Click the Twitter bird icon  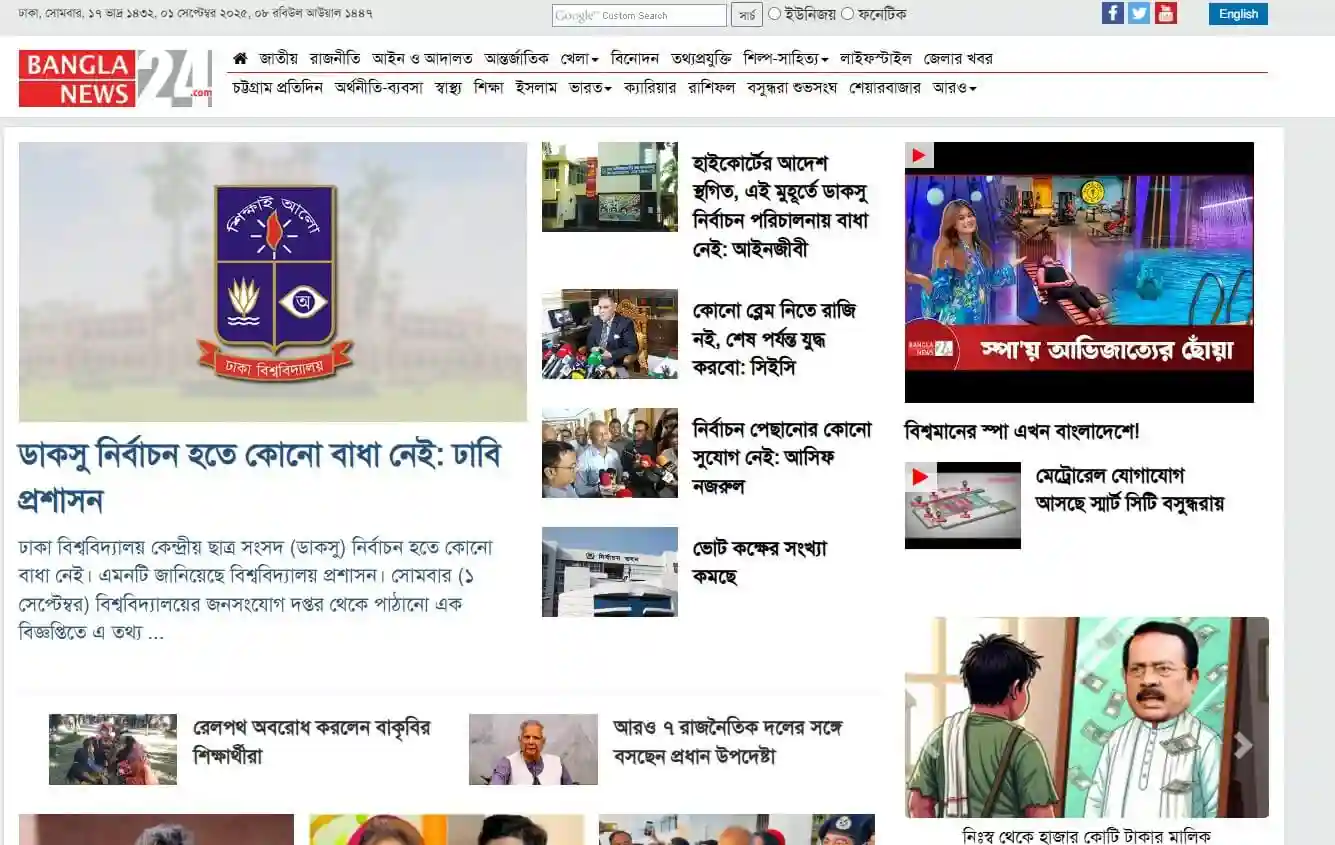click(x=1139, y=13)
